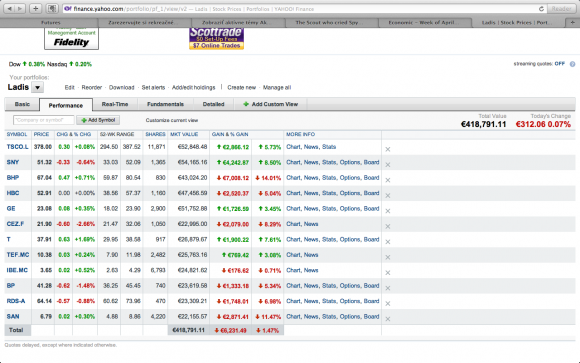Image resolution: width=580 pixels, height=363 pixels.
Task: Open TEF.MC symbol link
Action: [x=18, y=255]
